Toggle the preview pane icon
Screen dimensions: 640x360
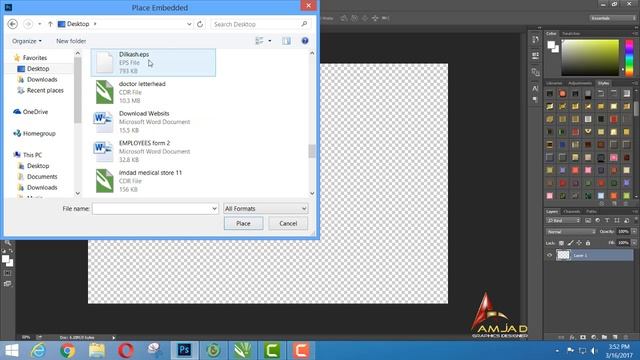pyautogui.click(x=287, y=41)
